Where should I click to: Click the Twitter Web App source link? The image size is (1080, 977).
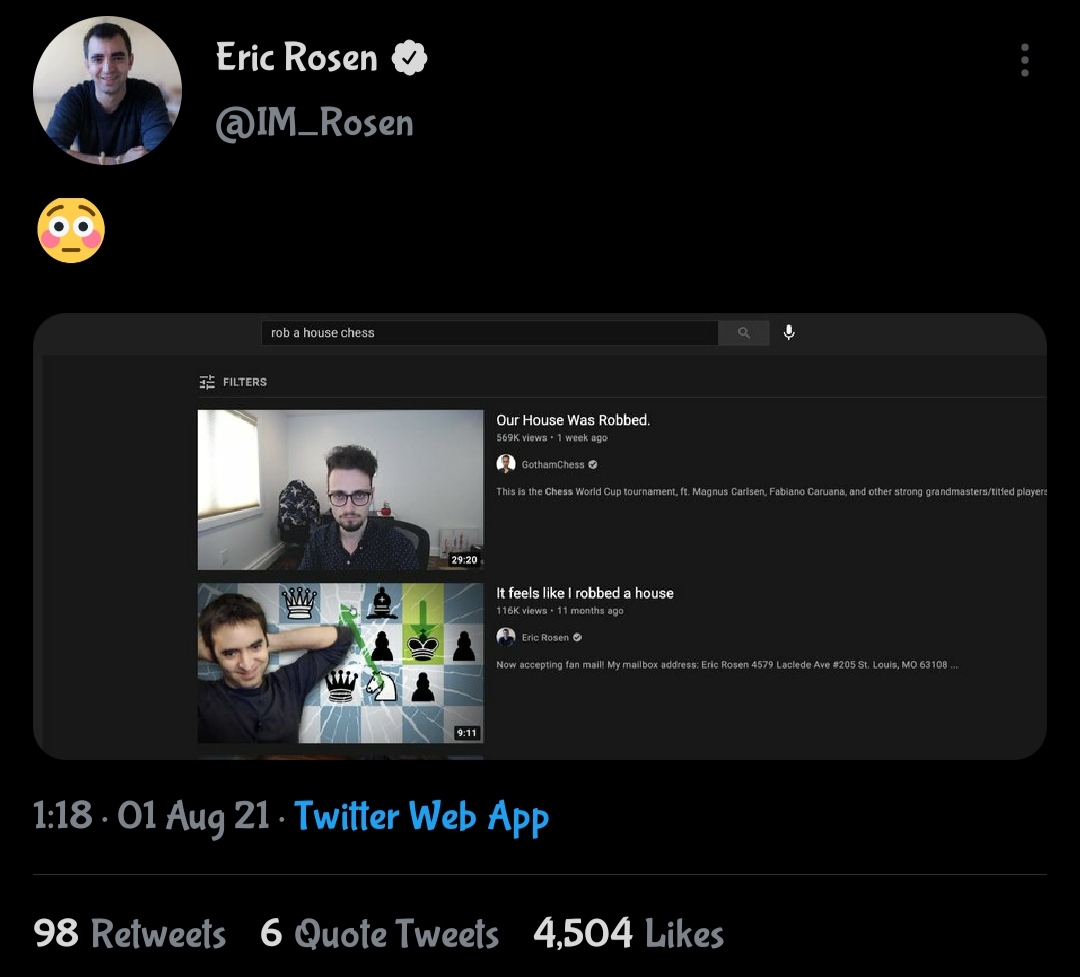tap(421, 817)
